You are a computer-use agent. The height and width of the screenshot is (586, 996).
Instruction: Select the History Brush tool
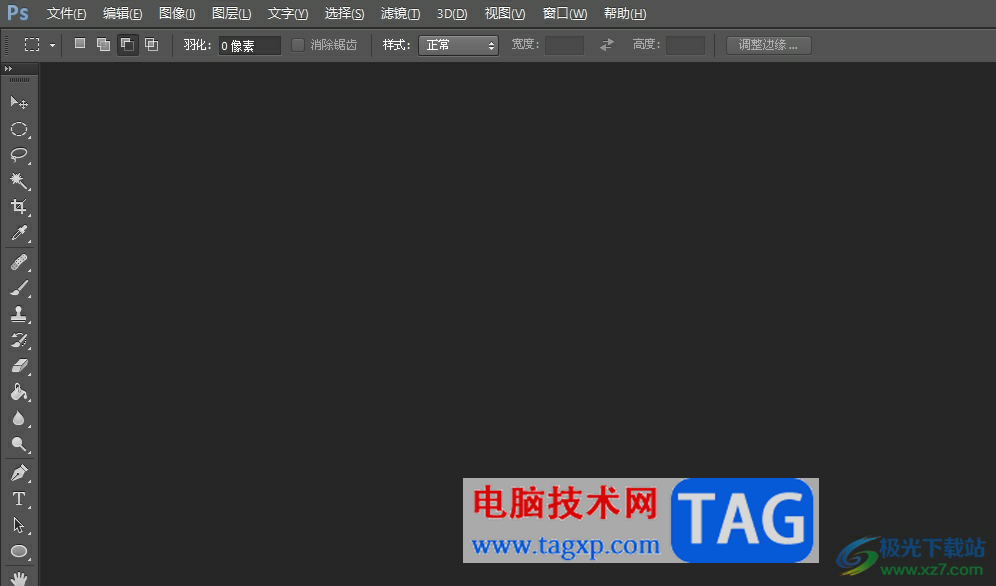(19, 340)
